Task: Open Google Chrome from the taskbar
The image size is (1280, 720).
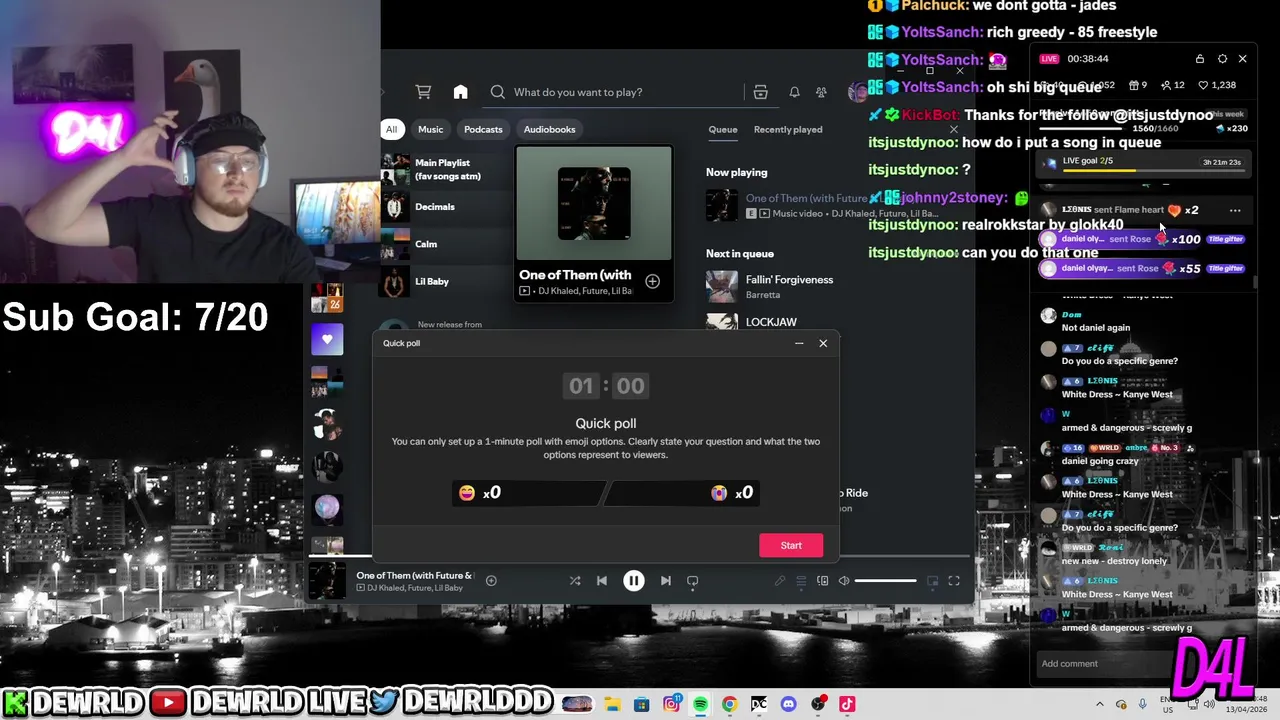Action: pyautogui.click(x=729, y=704)
